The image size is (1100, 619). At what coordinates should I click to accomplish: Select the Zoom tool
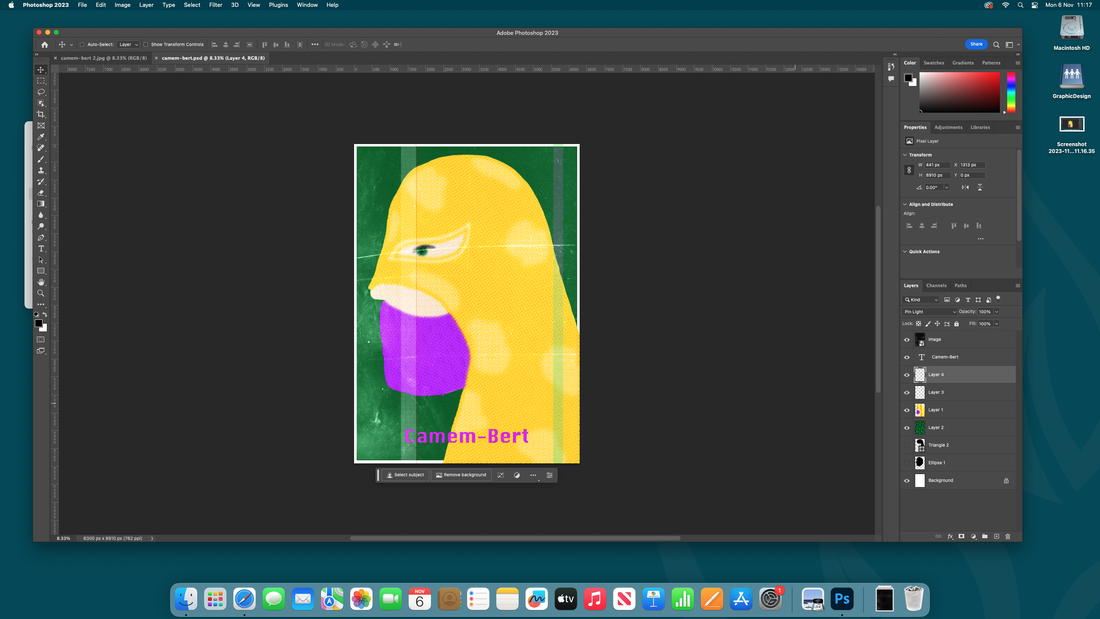[x=41, y=293]
